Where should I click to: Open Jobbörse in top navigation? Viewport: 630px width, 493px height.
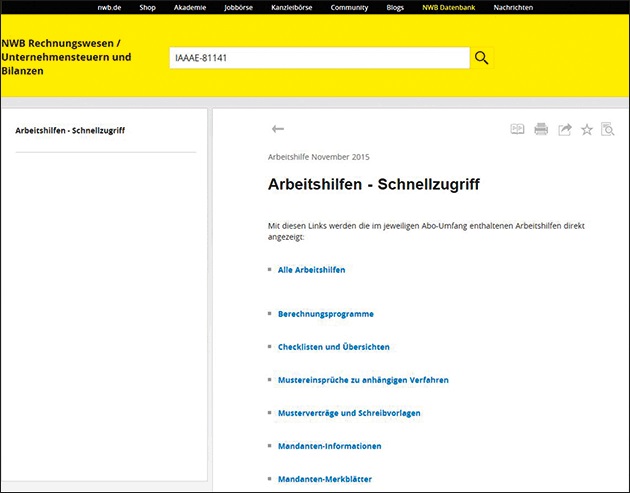236,7
